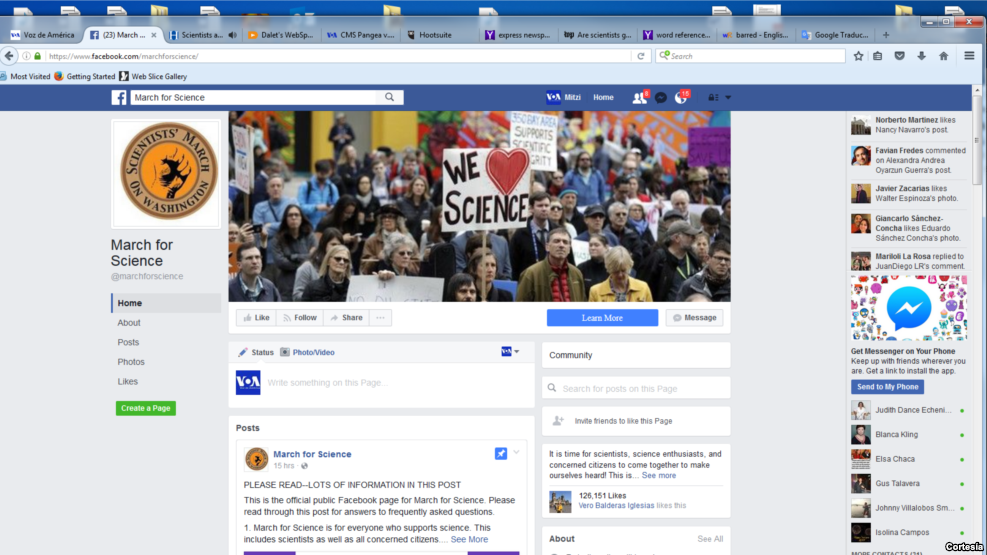The width and height of the screenshot is (987, 555).
Task: Click the Facebook search field
Action: tap(254, 98)
